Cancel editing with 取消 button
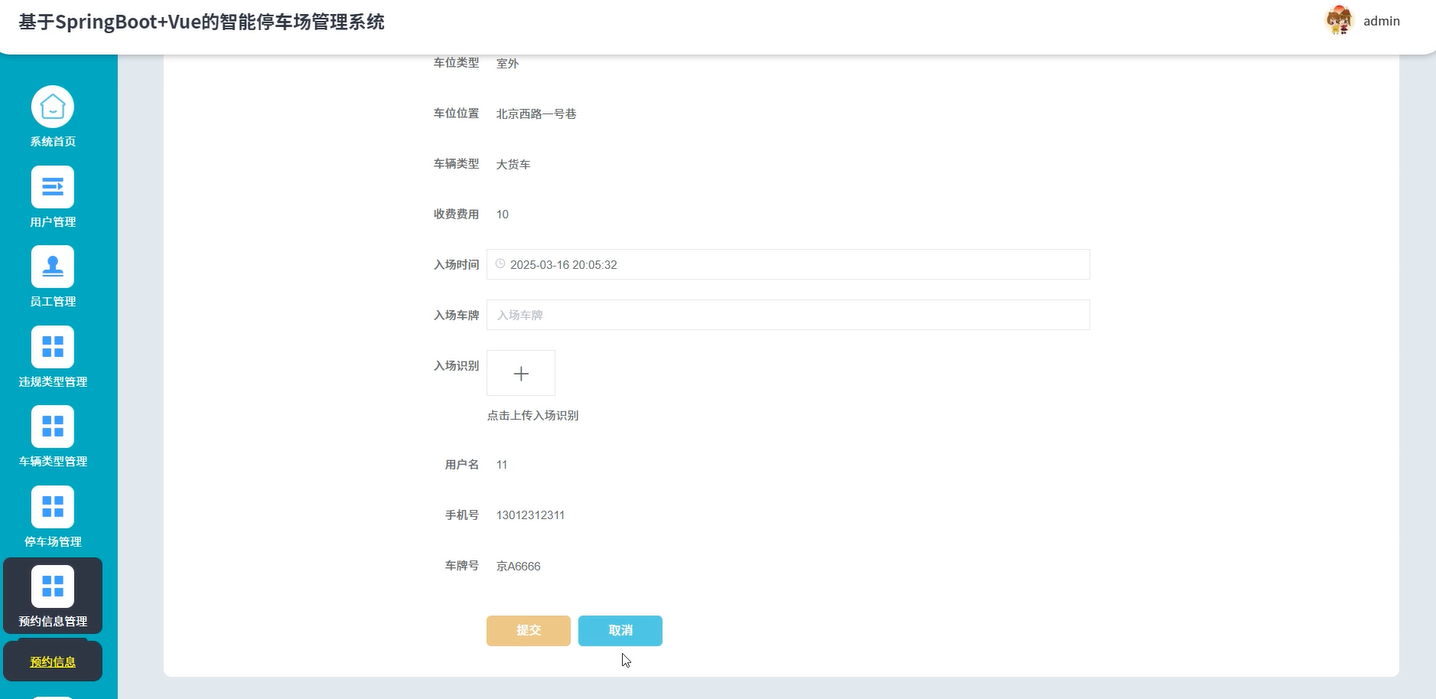The image size is (1436, 699). (619, 630)
